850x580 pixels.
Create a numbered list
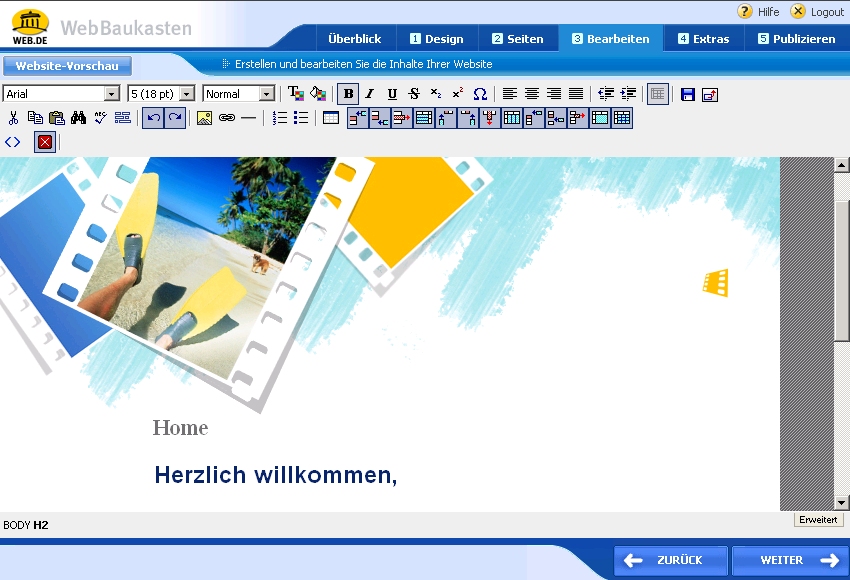point(280,118)
